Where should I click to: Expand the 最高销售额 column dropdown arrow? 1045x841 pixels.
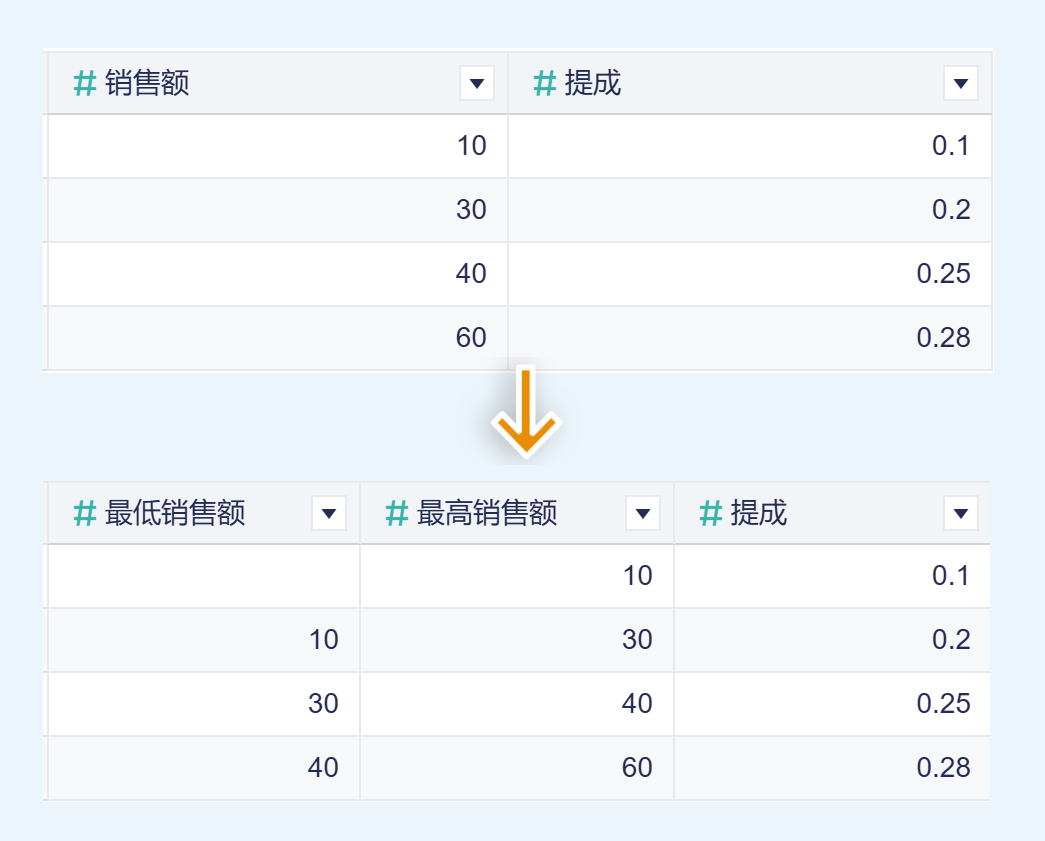coord(643,514)
